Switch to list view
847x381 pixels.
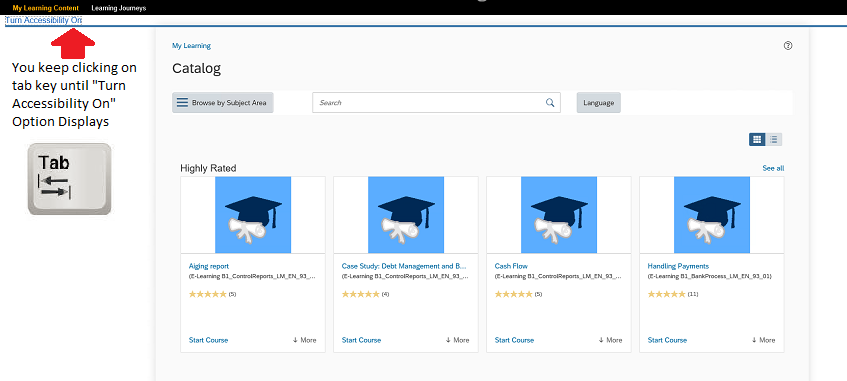pyautogui.click(x=774, y=139)
